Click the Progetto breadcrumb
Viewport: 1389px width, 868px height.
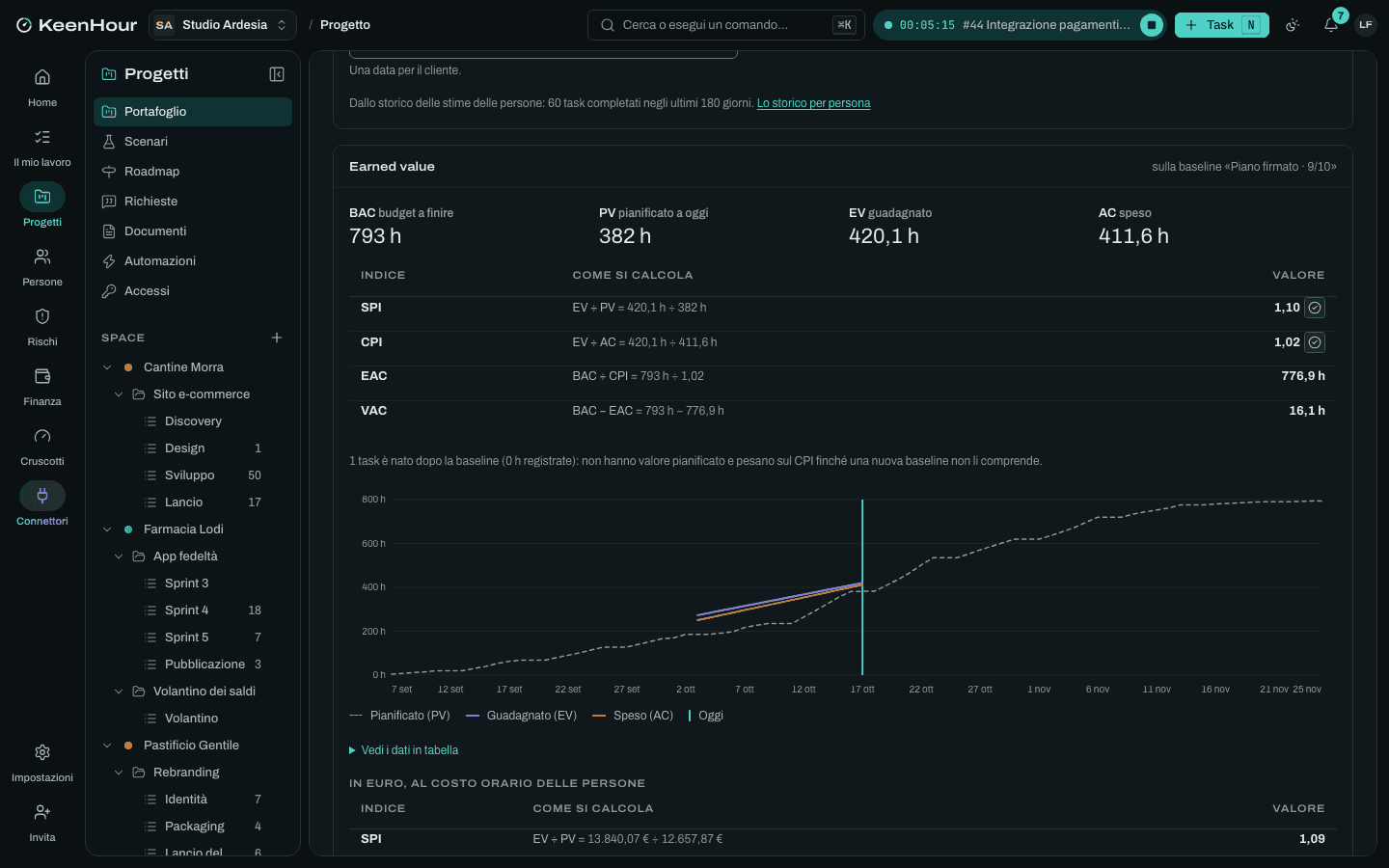coord(345,25)
